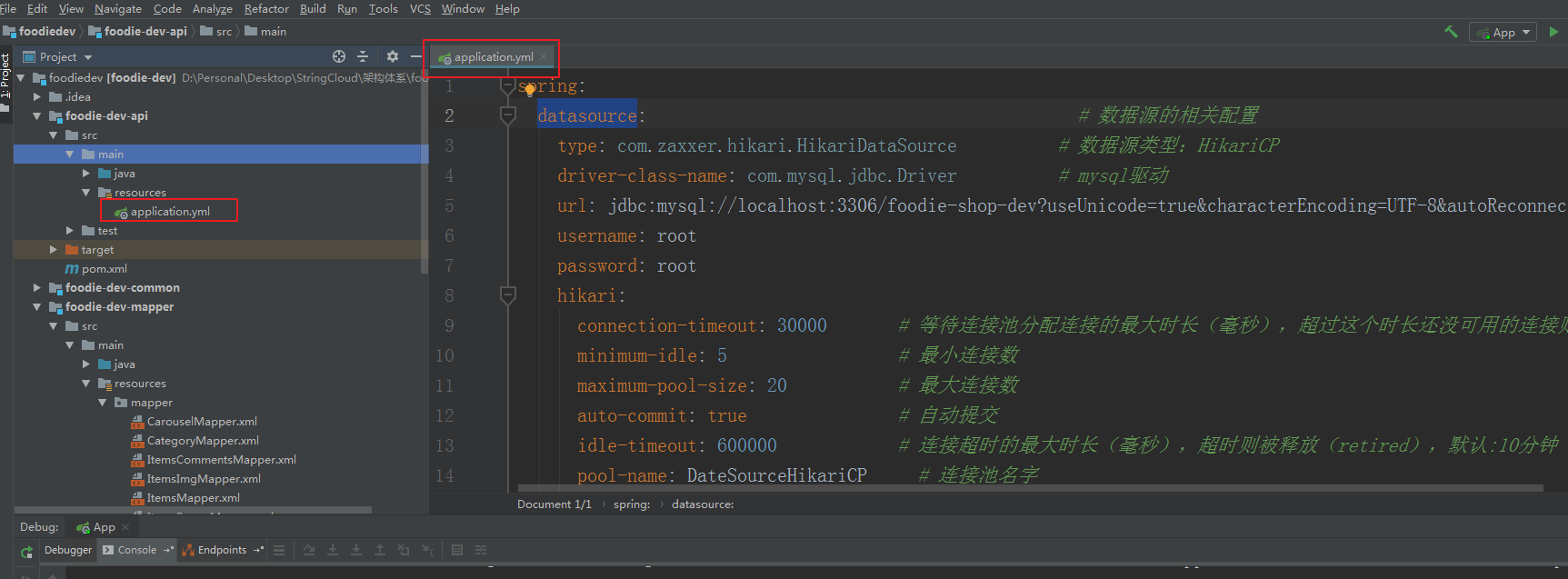This screenshot has height=579, width=1568.
Task: Open the Refactor menu
Action: pos(266,8)
